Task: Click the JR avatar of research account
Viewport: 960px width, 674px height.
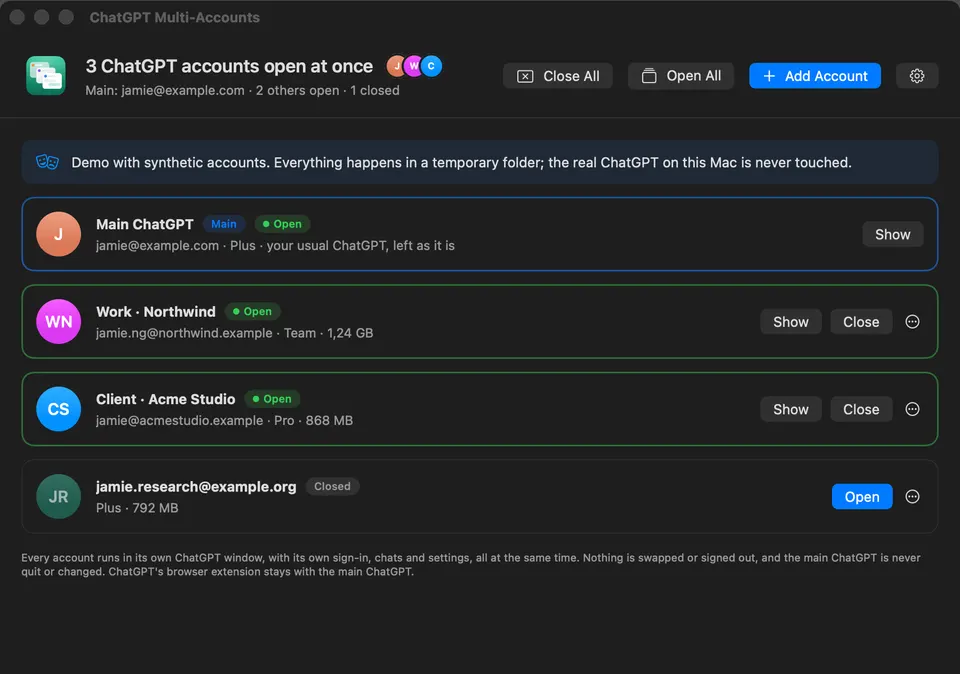Action: [x=58, y=496]
